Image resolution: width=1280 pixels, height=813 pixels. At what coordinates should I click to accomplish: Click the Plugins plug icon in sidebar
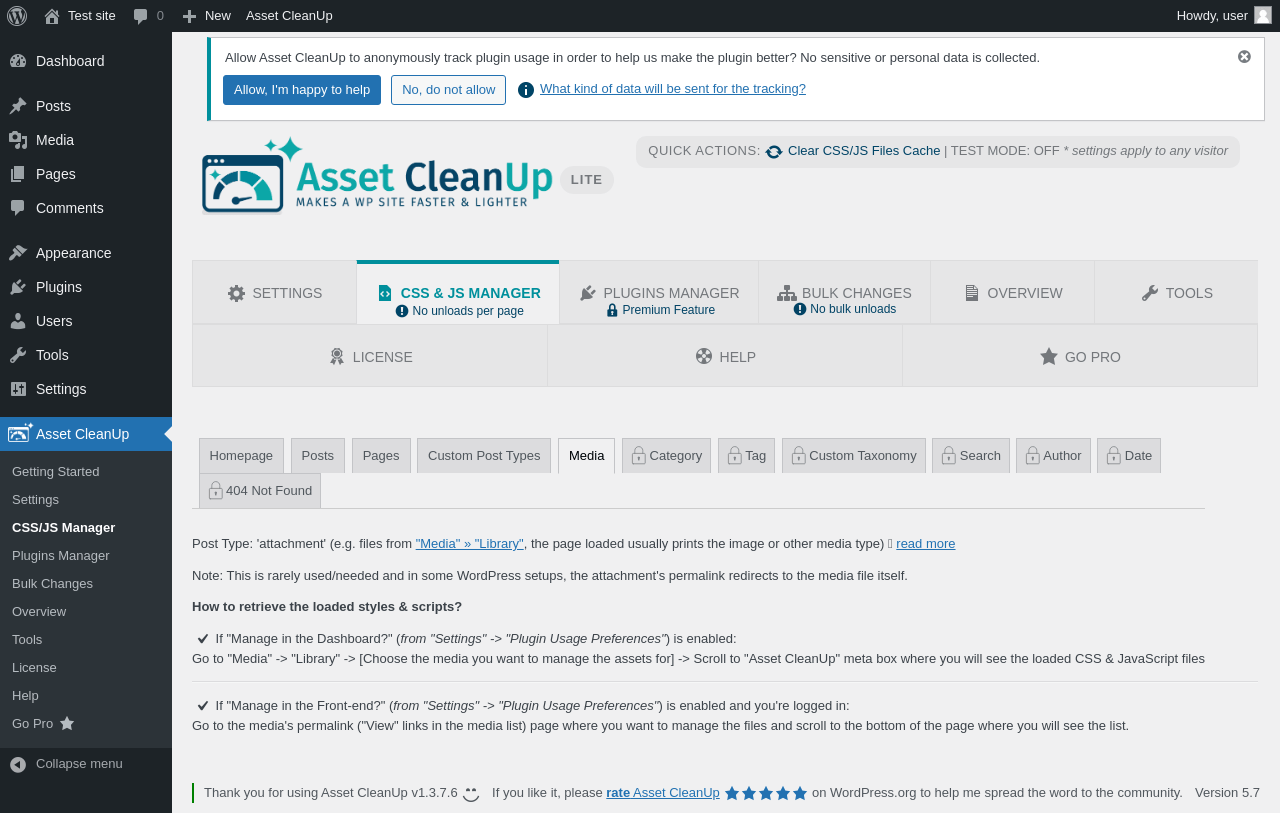pyautogui.click(x=18, y=287)
